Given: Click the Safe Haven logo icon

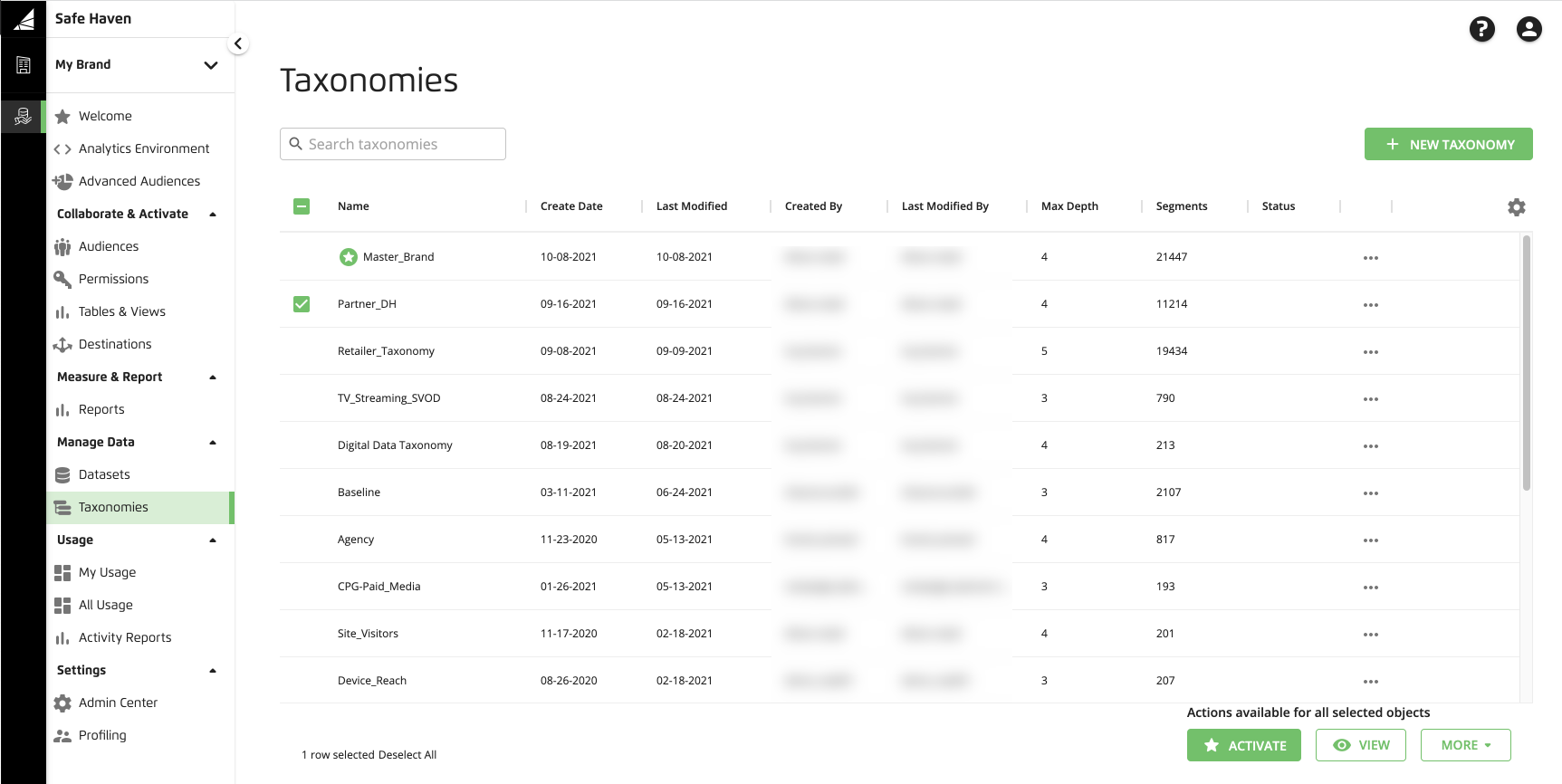Looking at the screenshot, I should [24, 18].
